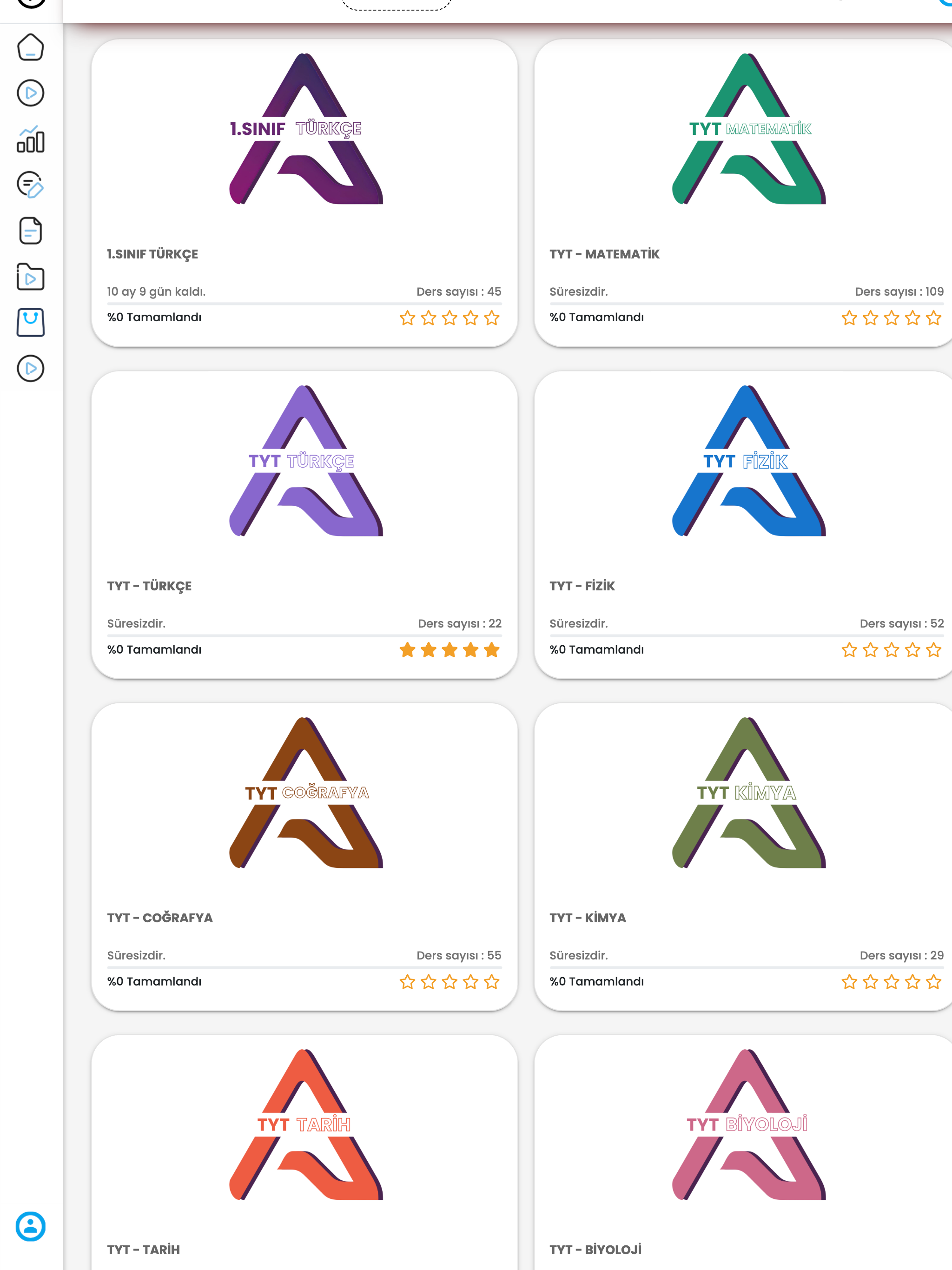Click 'Ders sayısı : 109' lesson count
This screenshot has height=1270, width=952.
click(899, 291)
